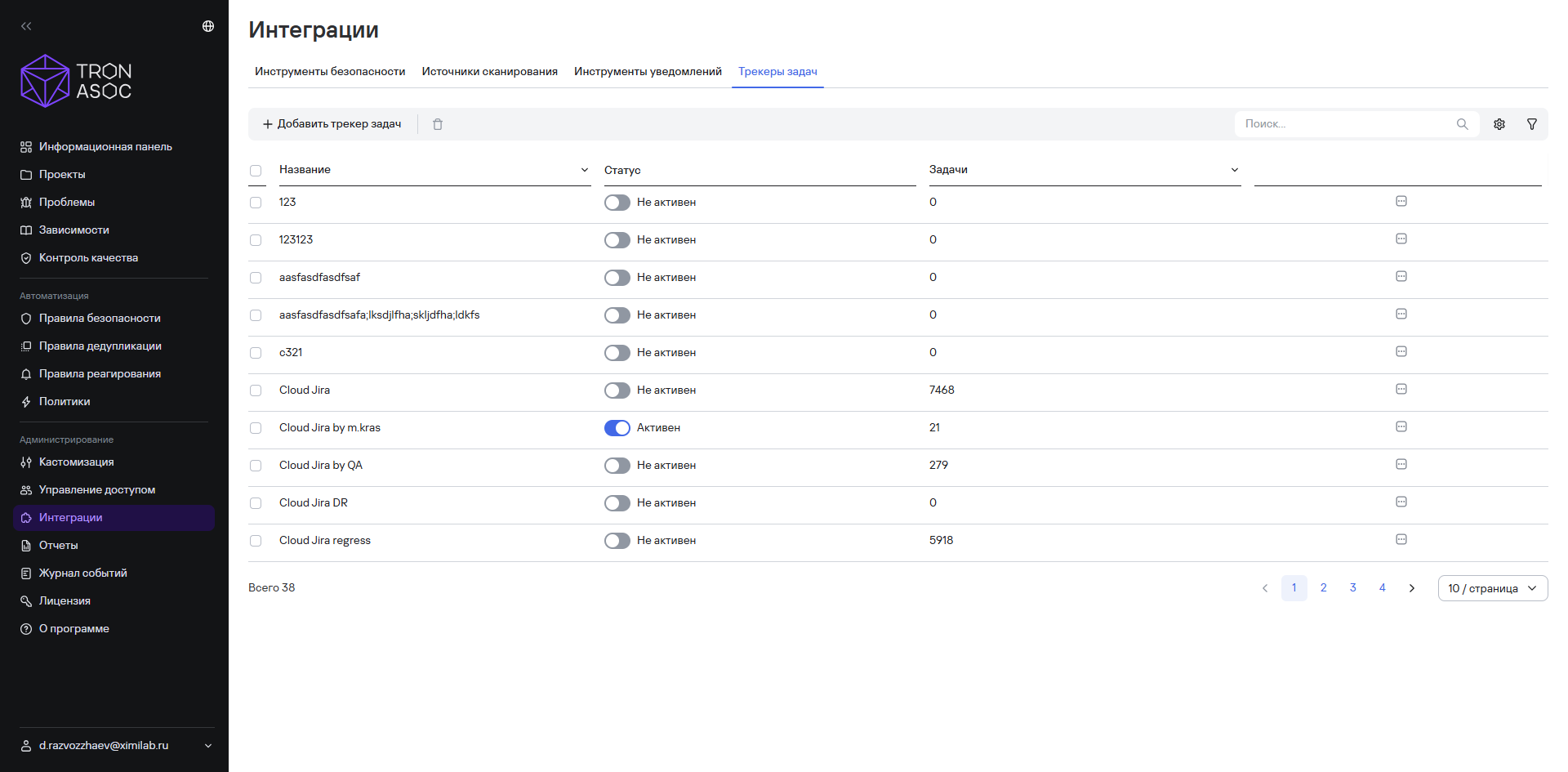Click the TRON ASOC logo
1568x772 pixels.
click(76, 81)
